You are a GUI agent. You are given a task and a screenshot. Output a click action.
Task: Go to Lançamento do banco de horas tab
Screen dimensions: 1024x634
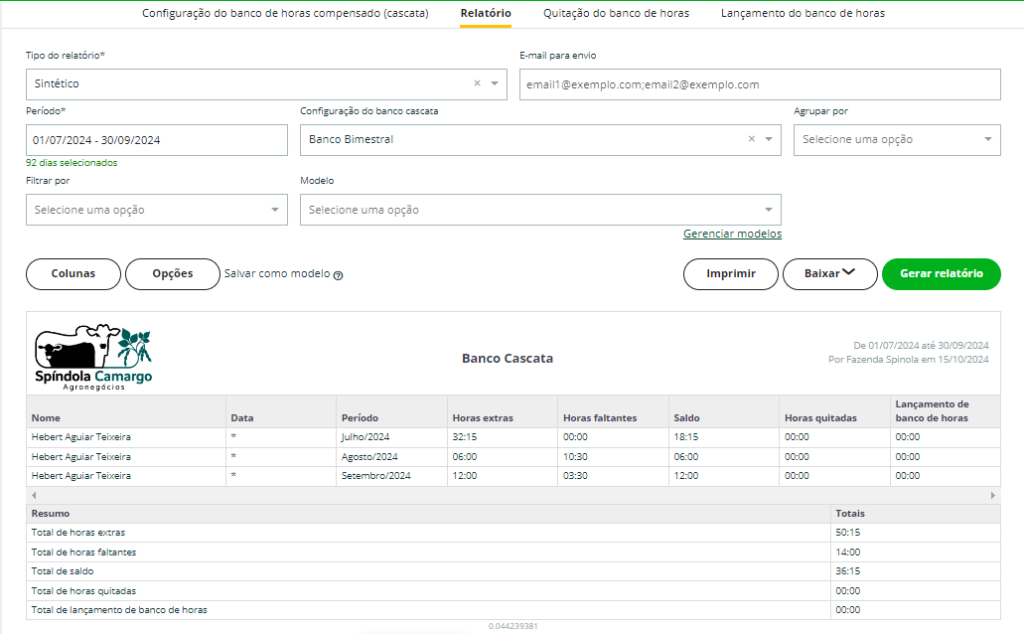click(x=803, y=13)
